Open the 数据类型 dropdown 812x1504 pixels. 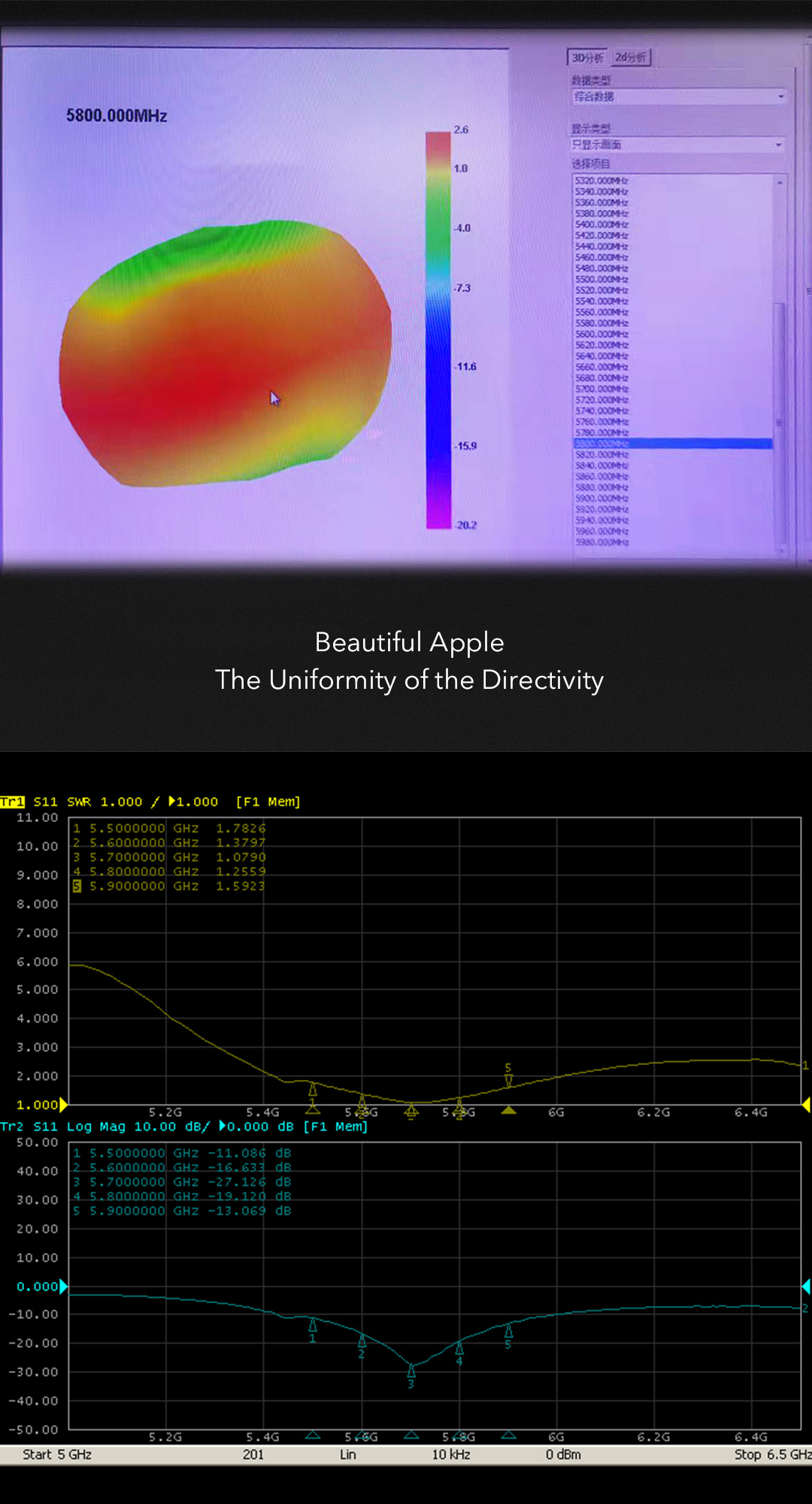(678, 97)
